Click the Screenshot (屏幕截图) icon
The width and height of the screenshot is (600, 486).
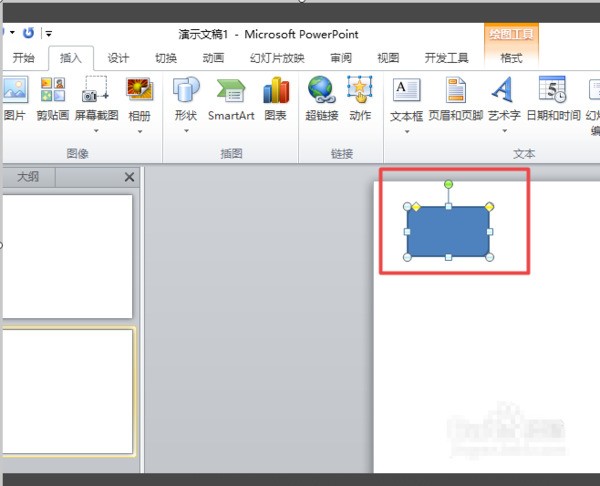(x=96, y=92)
